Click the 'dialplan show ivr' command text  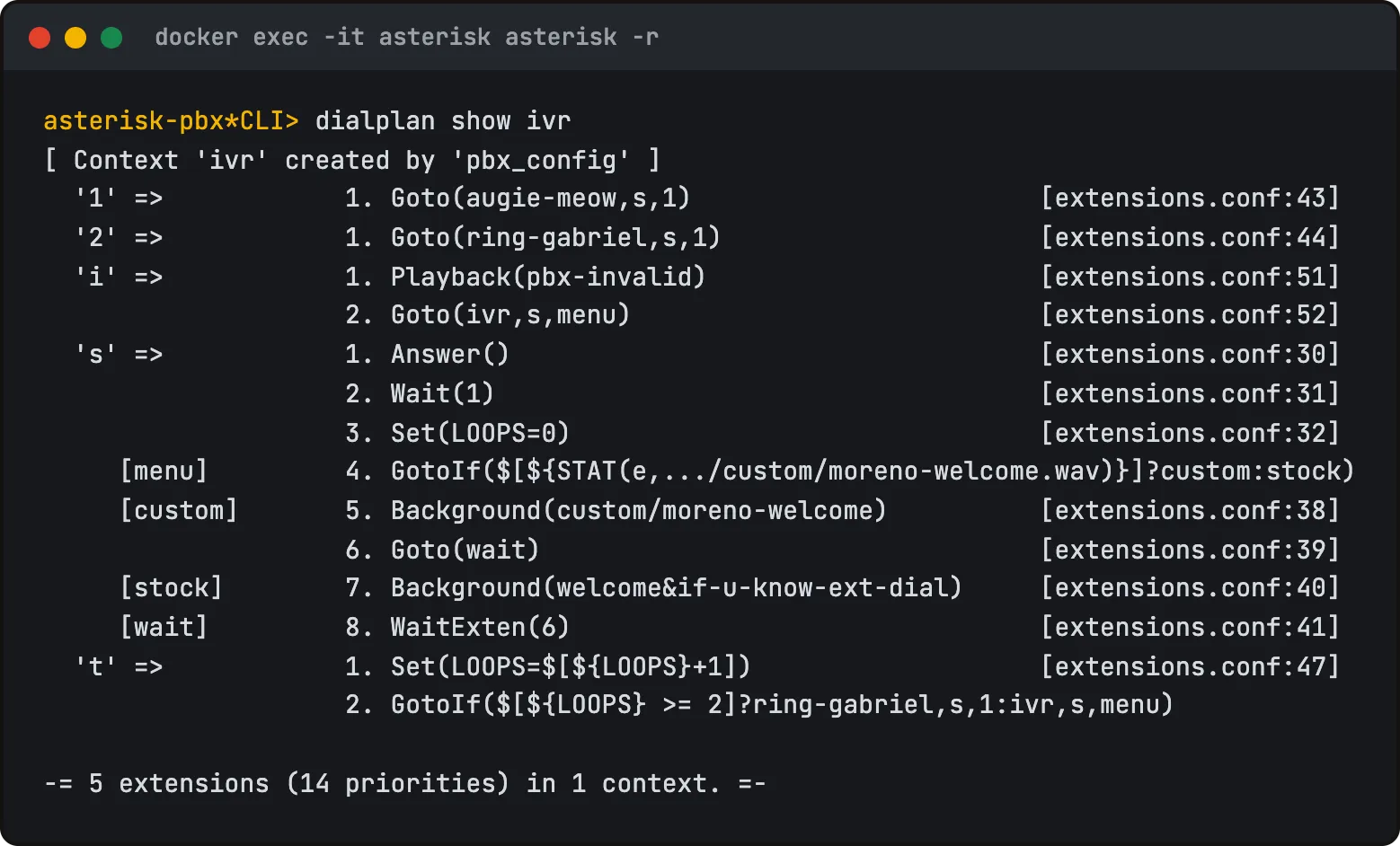(443, 120)
